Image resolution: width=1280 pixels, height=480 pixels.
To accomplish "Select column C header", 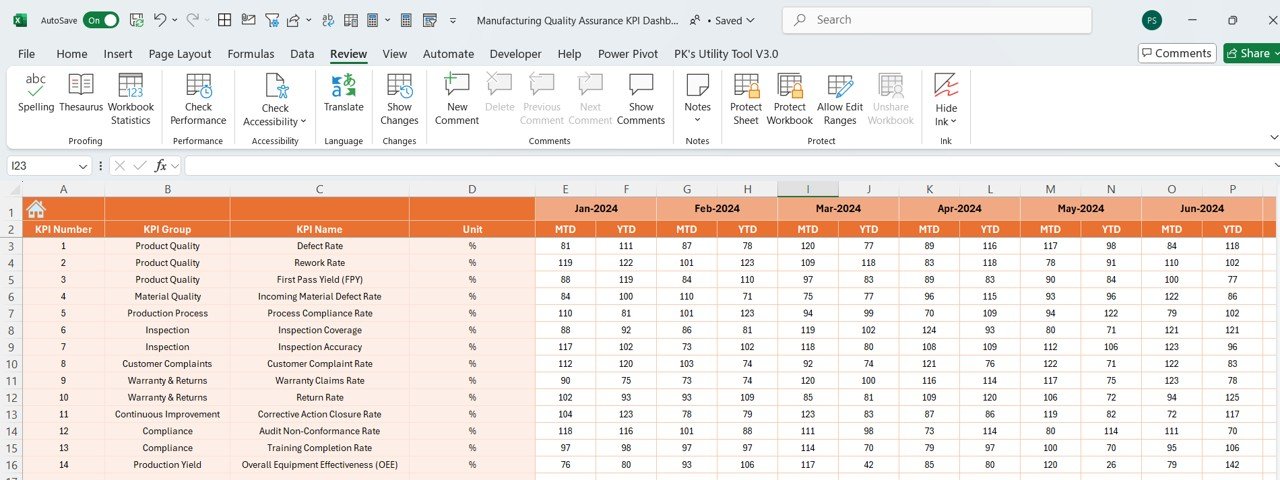I will point(319,189).
